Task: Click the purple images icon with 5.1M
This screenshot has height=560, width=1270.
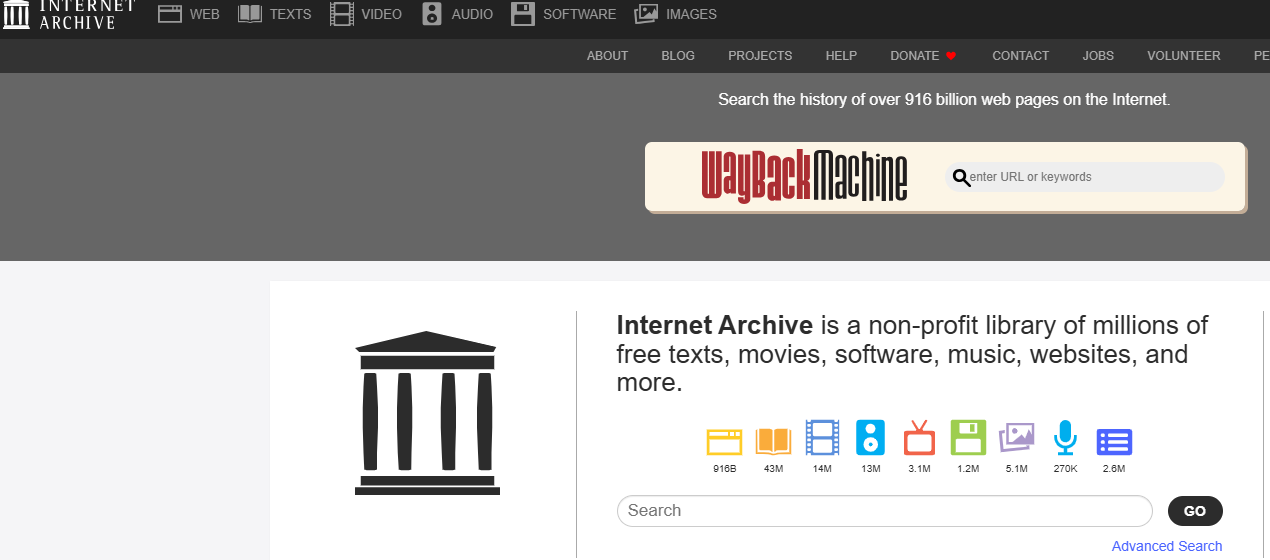Action: pos(1016,439)
